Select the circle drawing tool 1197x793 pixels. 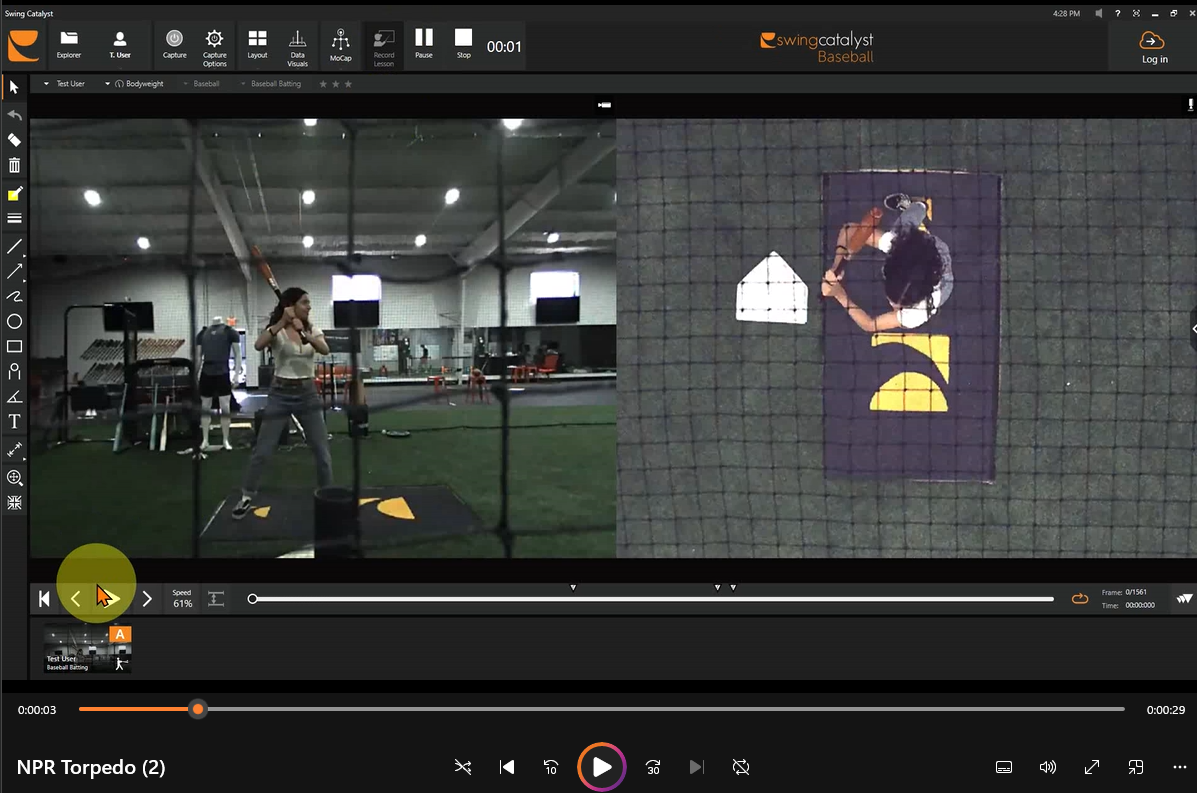14,321
